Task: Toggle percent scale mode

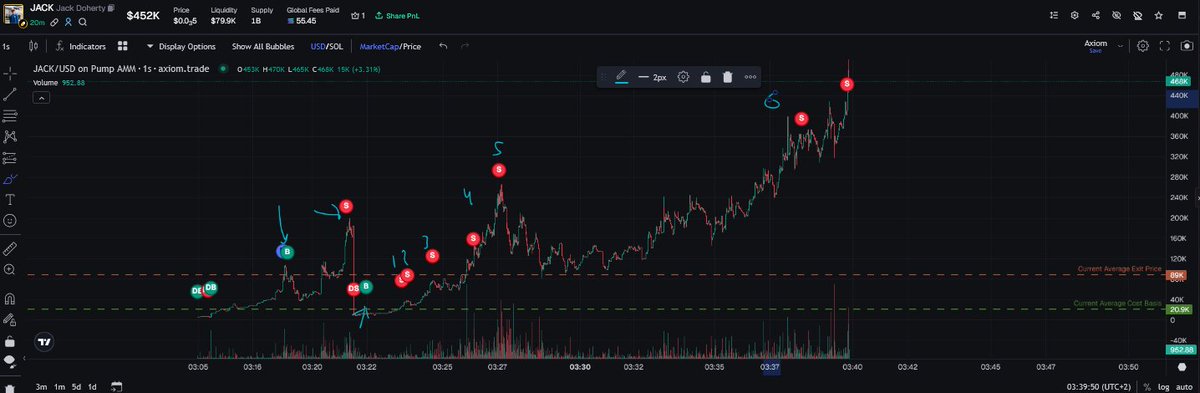Action: (x=1148, y=386)
